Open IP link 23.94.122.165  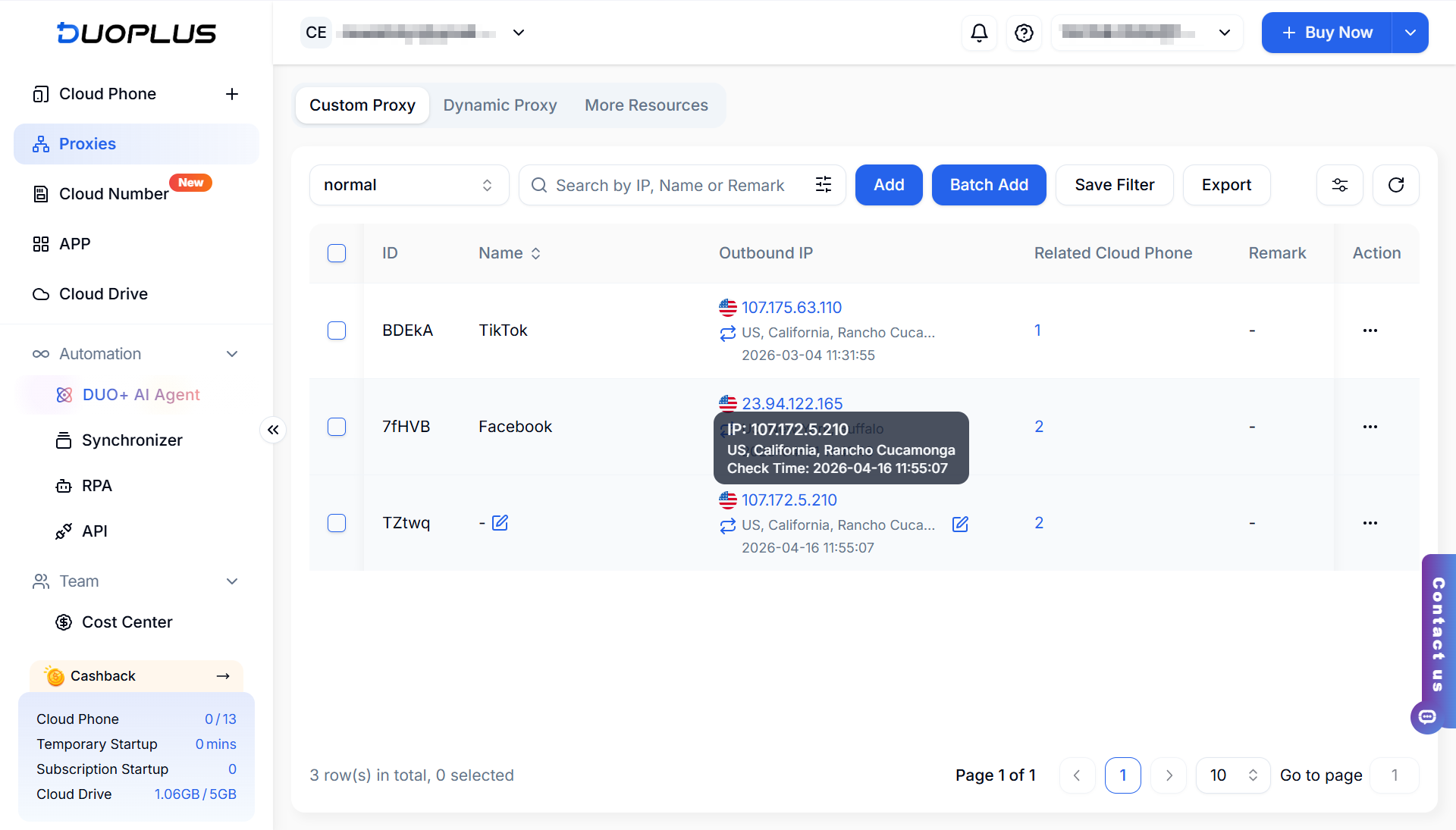point(792,403)
